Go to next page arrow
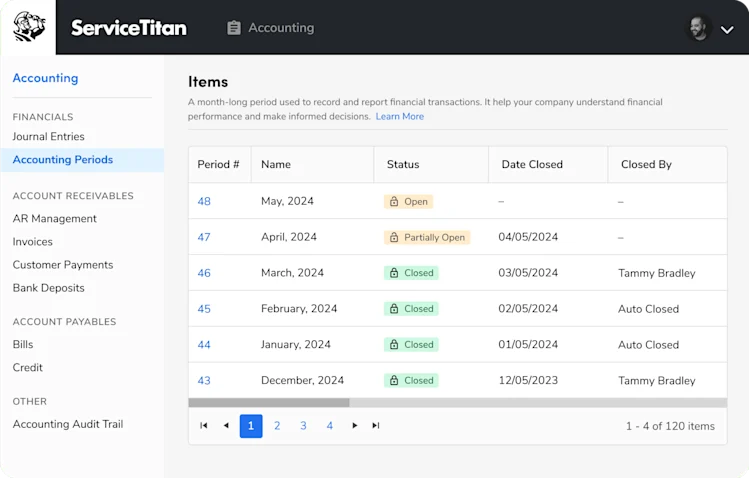The image size is (749, 478). pyautogui.click(x=354, y=425)
